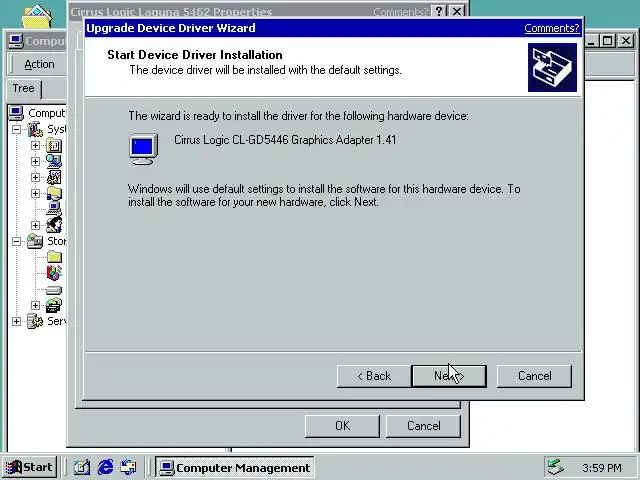Image resolution: width=640 pixels, height=480 pixels.
Task: Select the Disk Management folder icon
Action: coord(54,257)
